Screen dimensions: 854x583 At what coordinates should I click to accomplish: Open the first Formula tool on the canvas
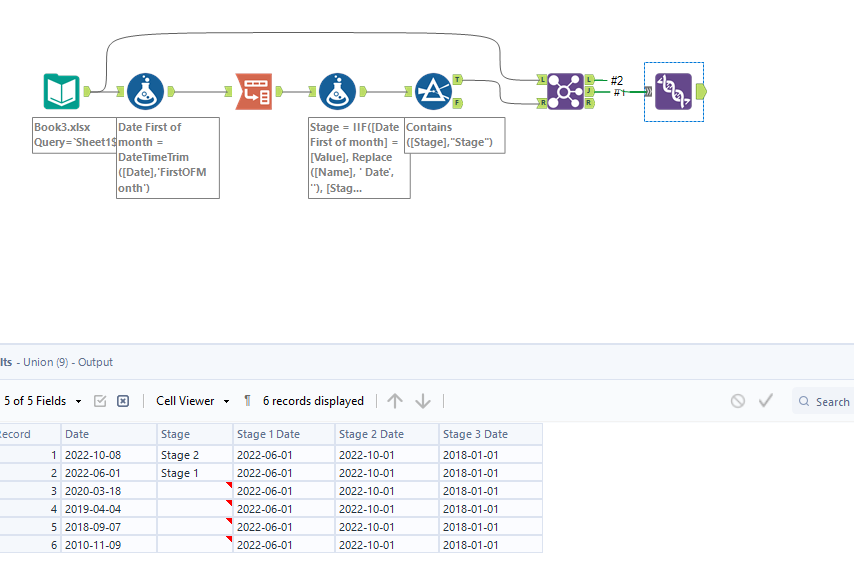tap(146, 89)
